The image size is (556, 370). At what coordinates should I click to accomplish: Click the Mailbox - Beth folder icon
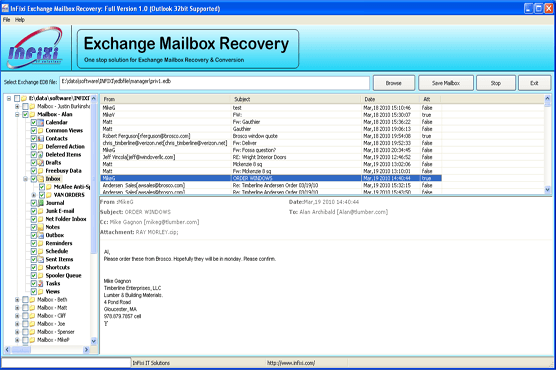coord(33,300)
